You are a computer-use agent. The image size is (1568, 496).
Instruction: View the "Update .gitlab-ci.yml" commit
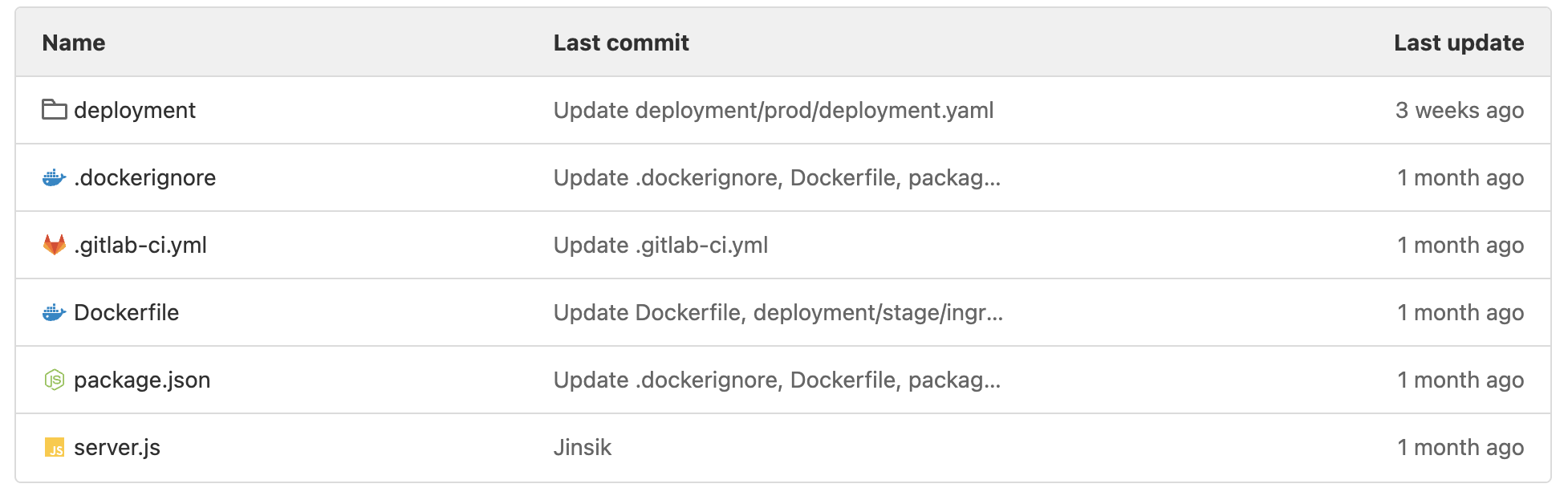coord(660,245)
